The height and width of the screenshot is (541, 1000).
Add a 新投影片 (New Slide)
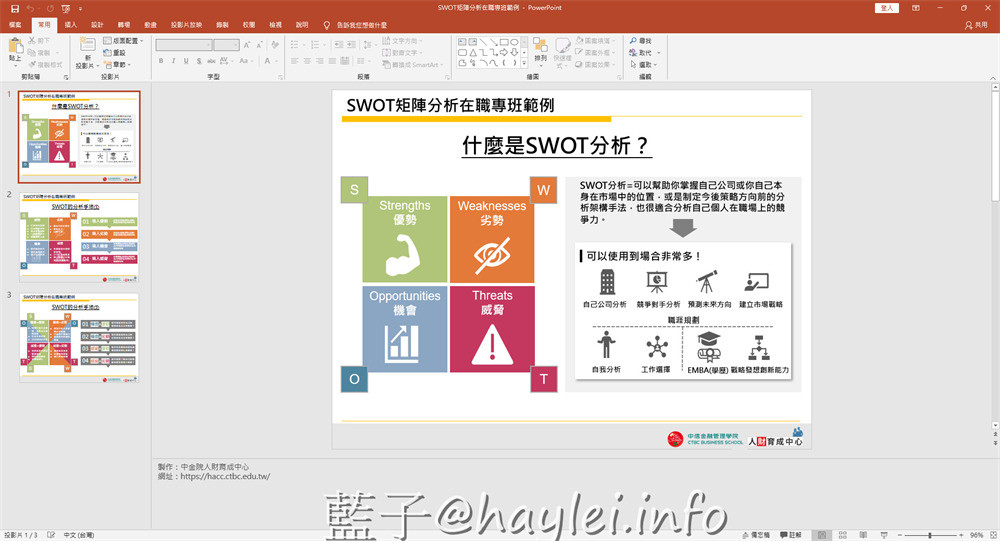(x=87, y=52)
